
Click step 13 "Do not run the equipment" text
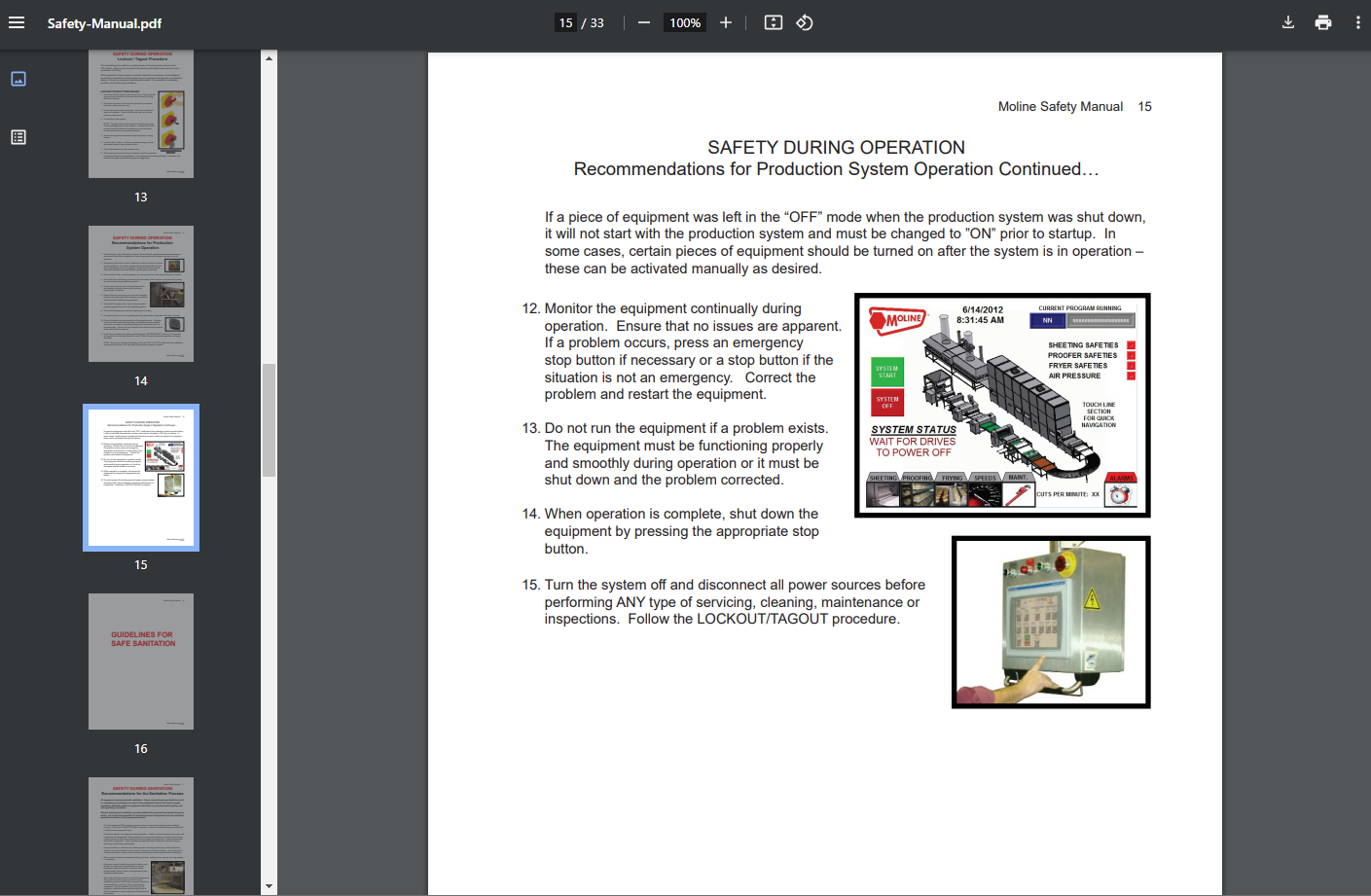click(675, 454)
